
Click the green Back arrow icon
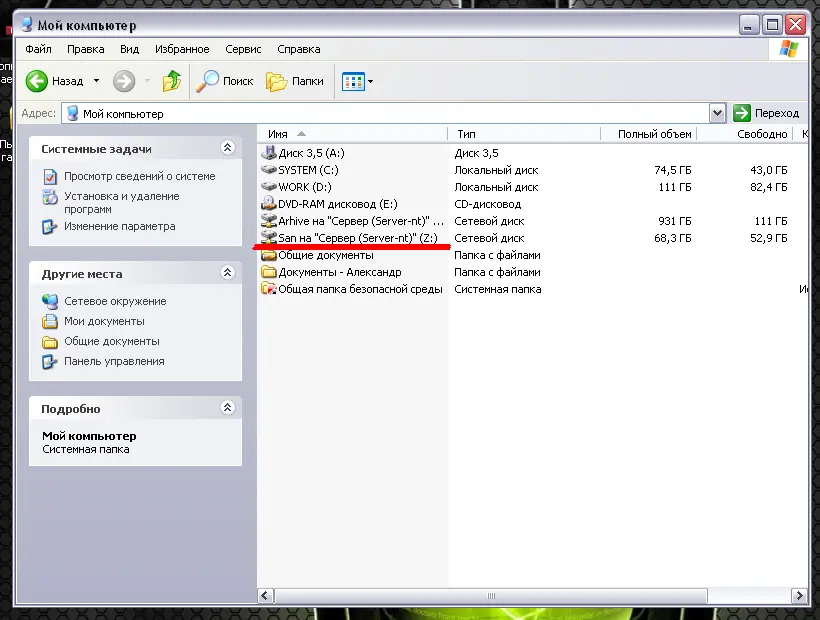pyautogui.click(x=37, y=81)
